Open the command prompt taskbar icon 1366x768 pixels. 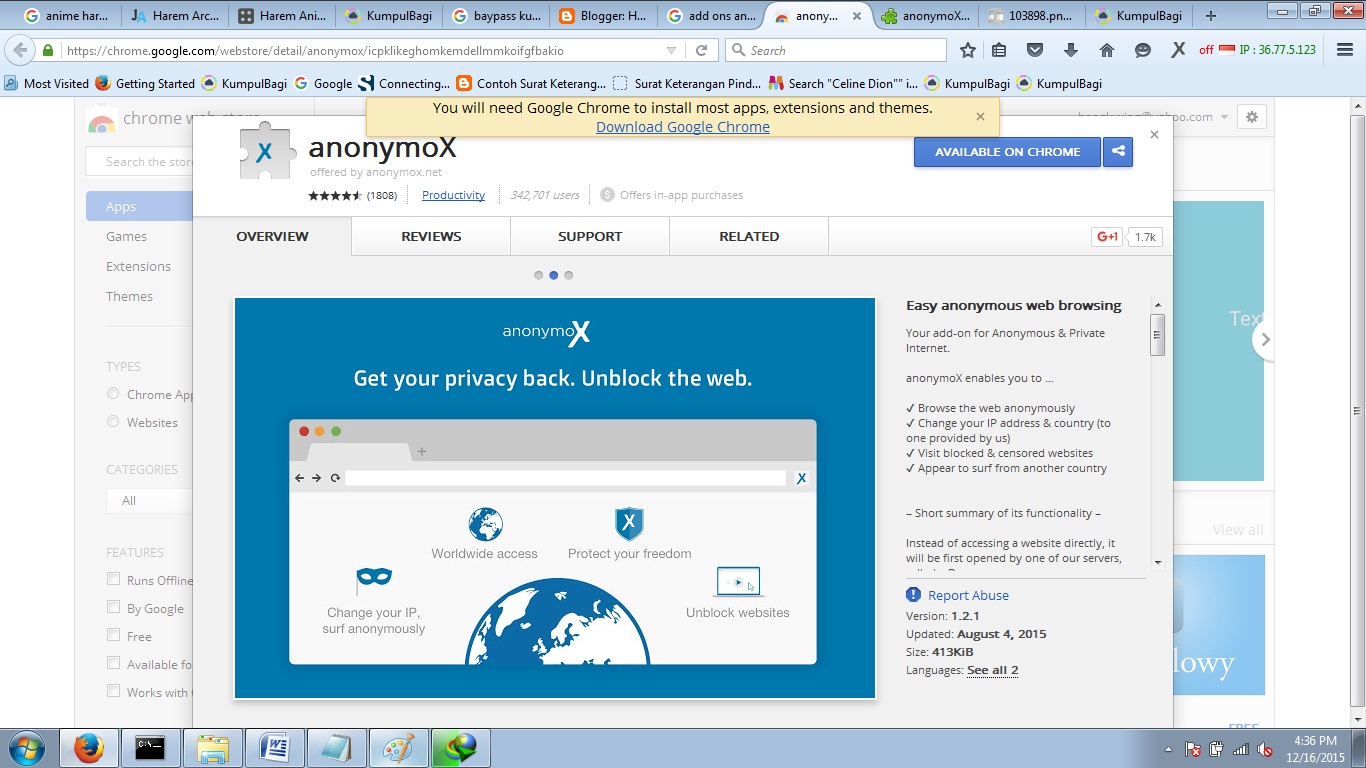[150, 748]
